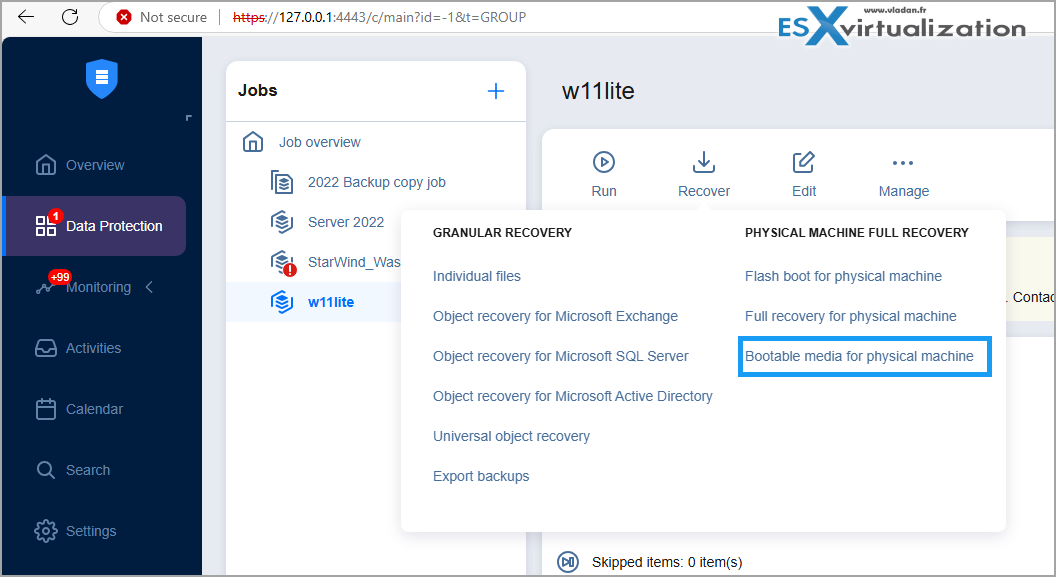
Task: Click the Edit label
Action: click(804, 191)
